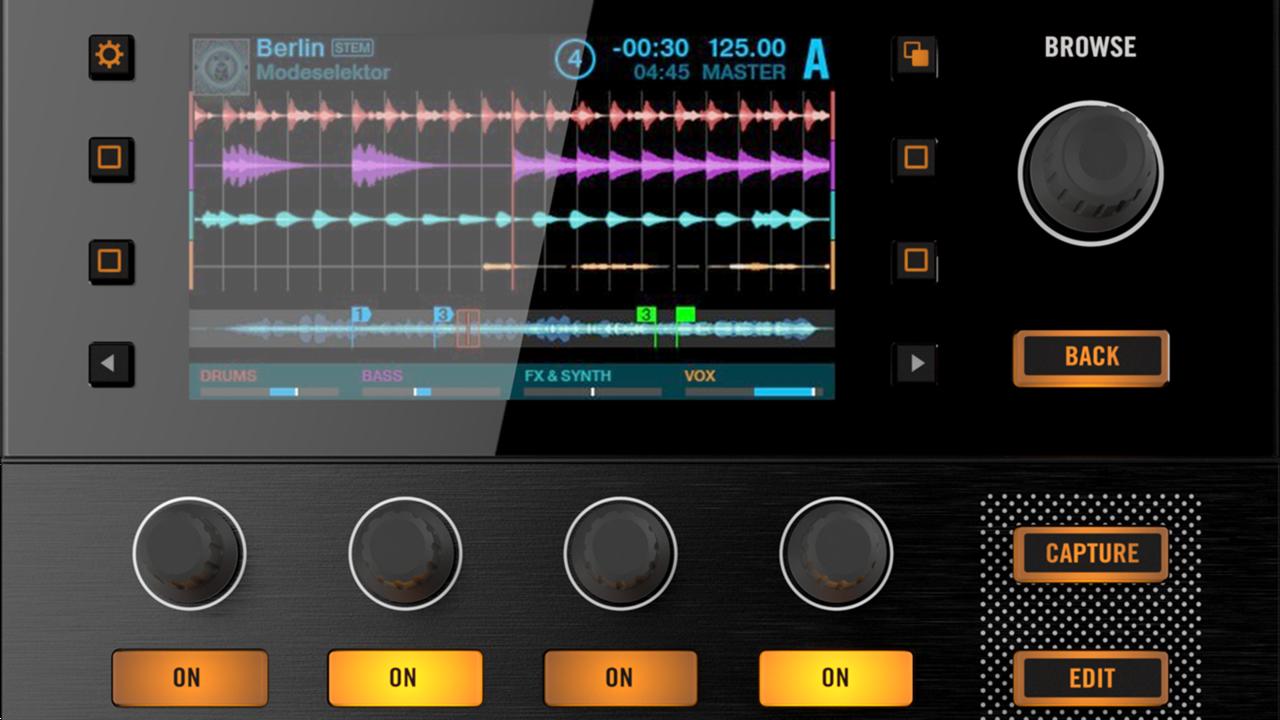Click the cyan FX & synth stem waveform
The height and width of the screenshot is (720, 1280).
(x=512, y=217)
